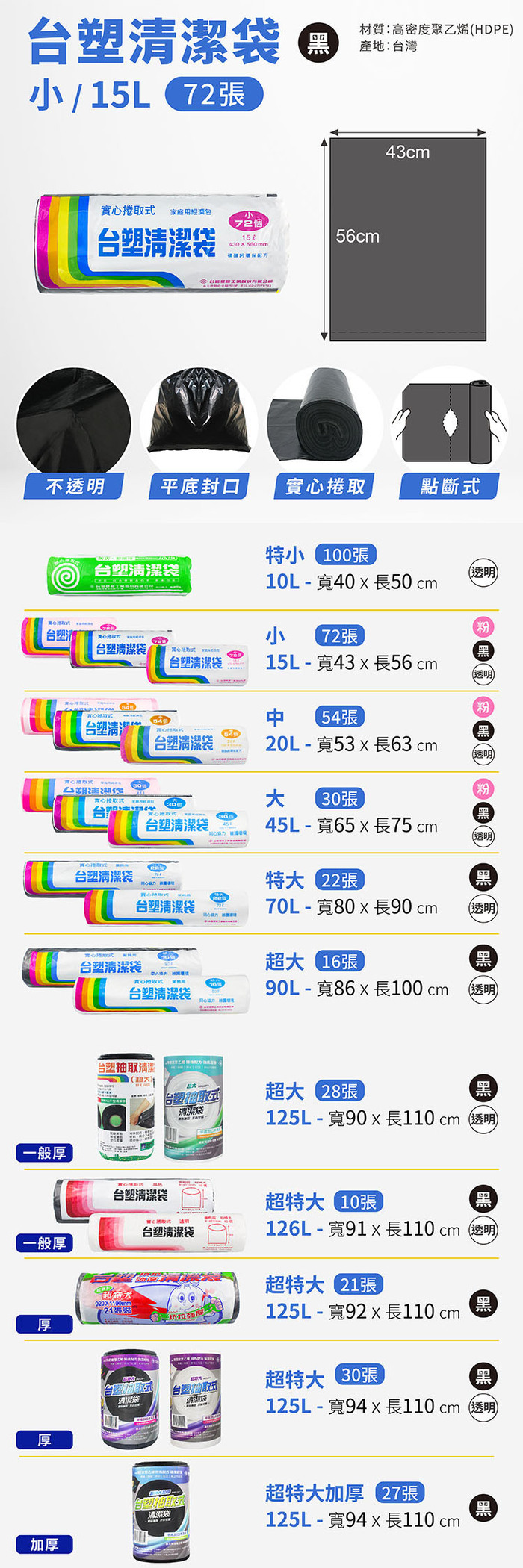Click the 不透明 circular feature photo

tap(73, 420)
